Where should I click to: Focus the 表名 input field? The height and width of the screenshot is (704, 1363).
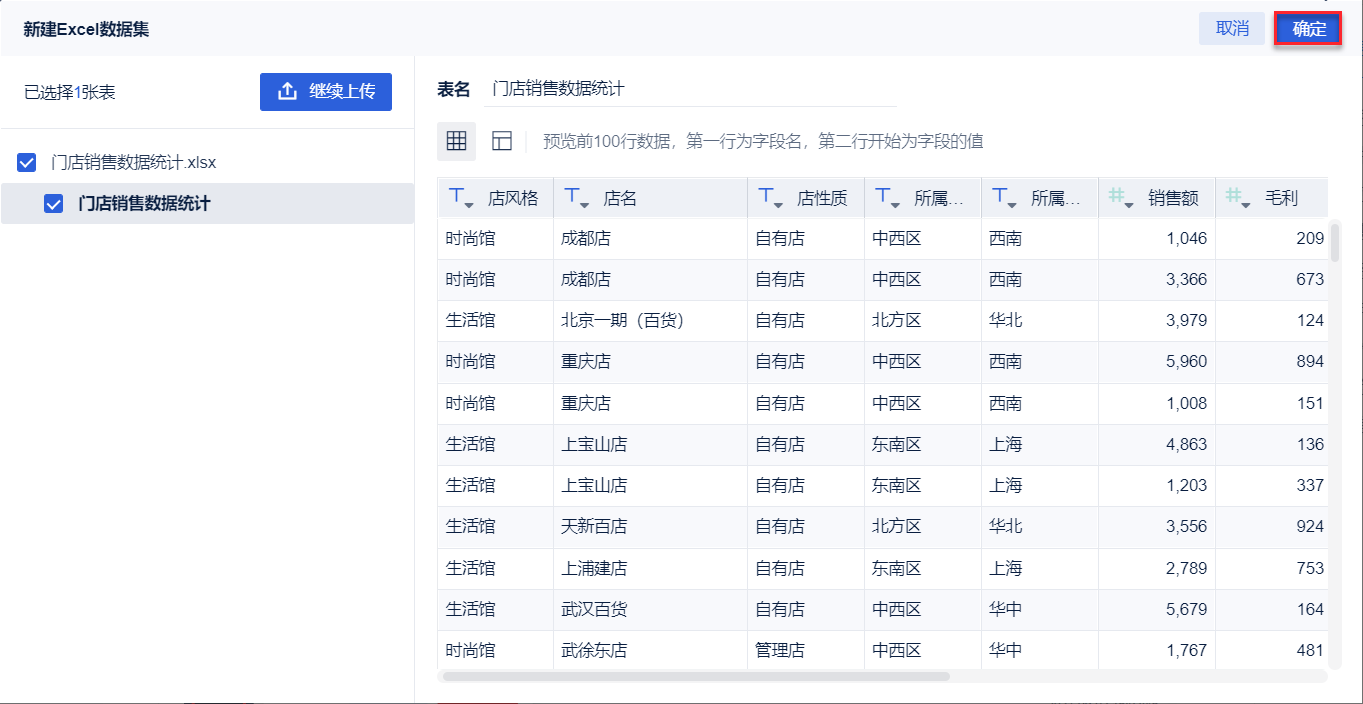point(690,89)
